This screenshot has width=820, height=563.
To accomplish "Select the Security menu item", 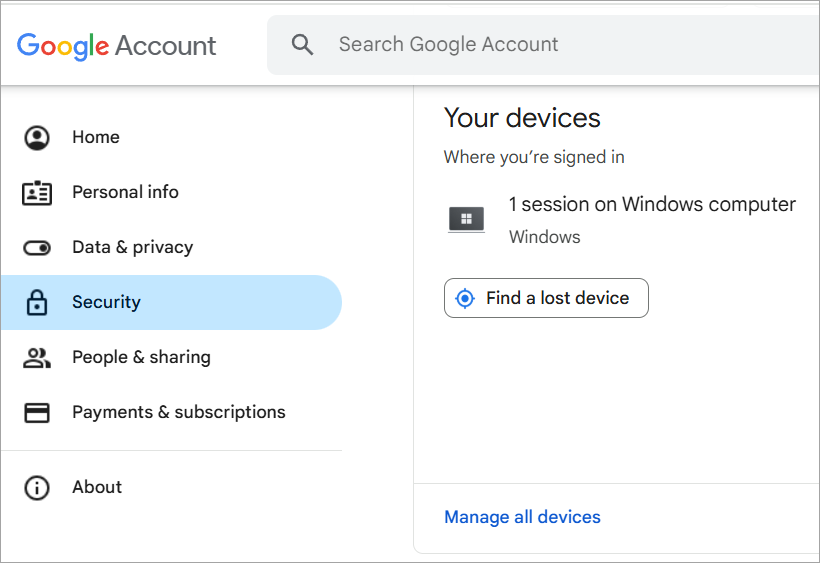I will (171, 303).
